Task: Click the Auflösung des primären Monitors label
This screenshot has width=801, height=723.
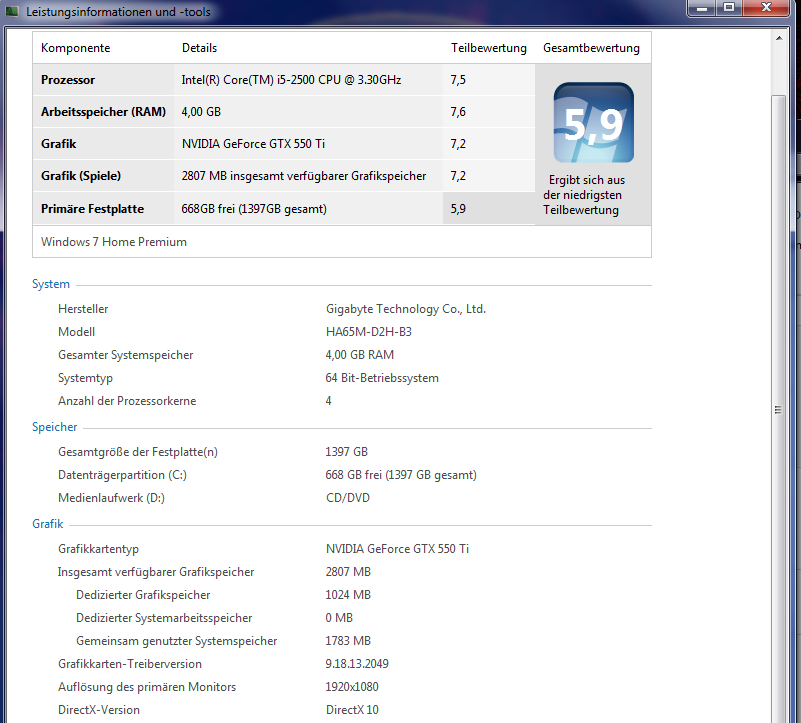Action: coord(147,687)
